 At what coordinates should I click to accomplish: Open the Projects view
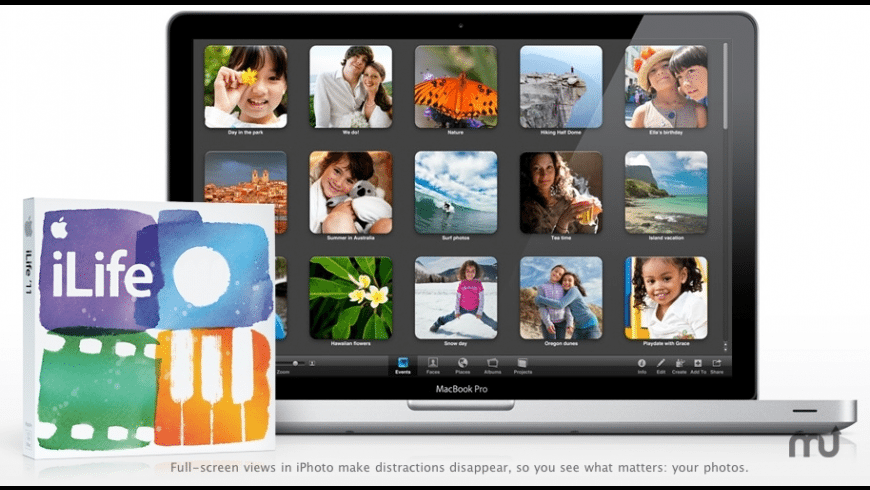[x=522, y=365]
